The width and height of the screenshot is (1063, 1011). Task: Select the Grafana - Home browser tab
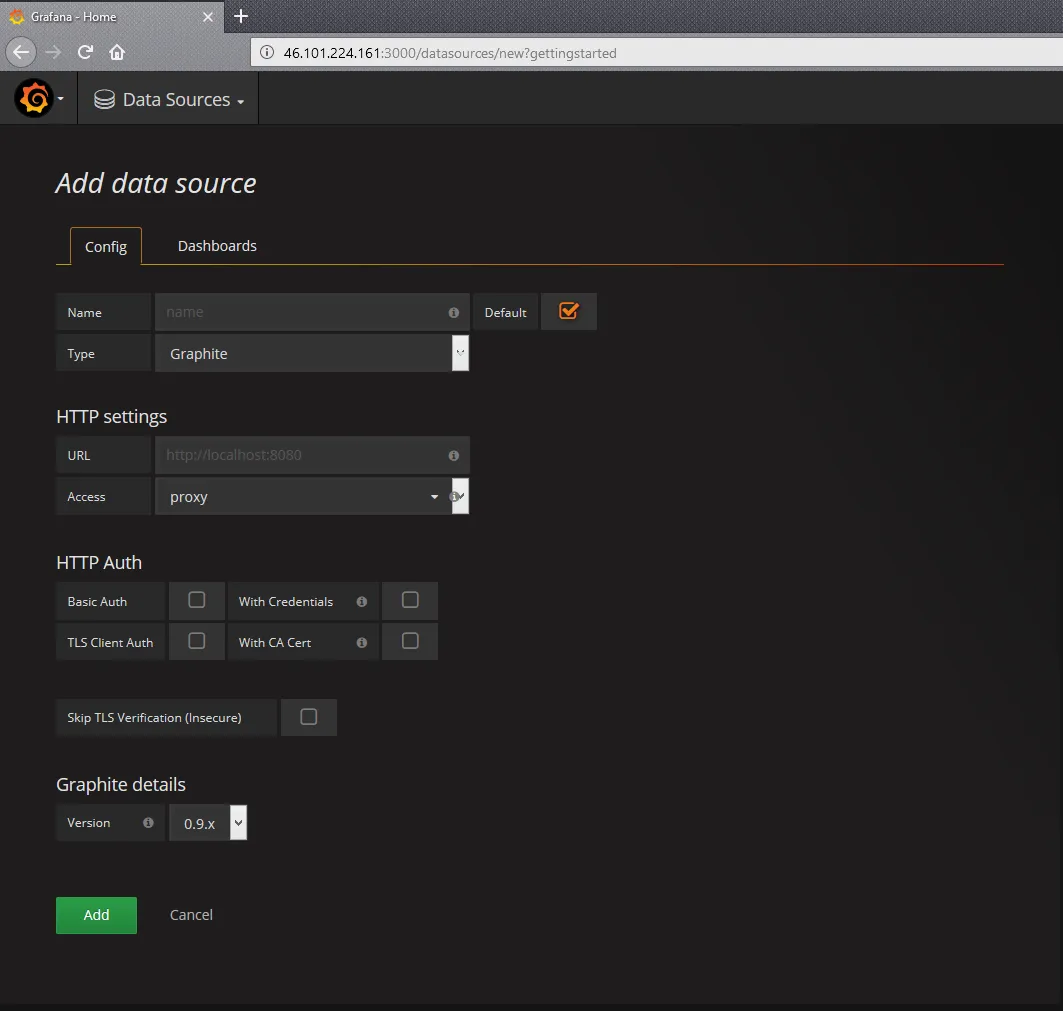tap(112, 17)
